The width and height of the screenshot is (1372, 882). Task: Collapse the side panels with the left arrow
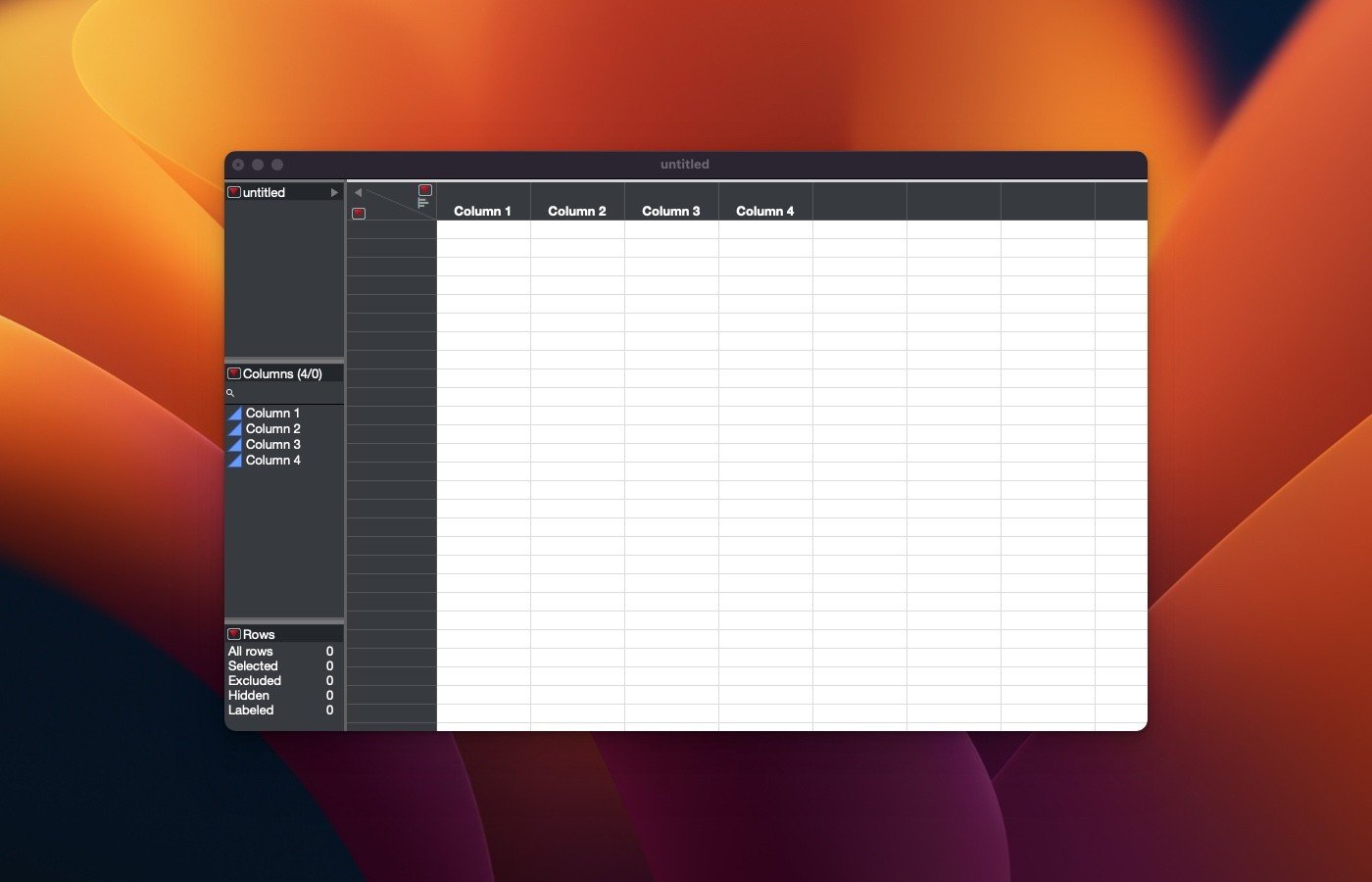358,192
